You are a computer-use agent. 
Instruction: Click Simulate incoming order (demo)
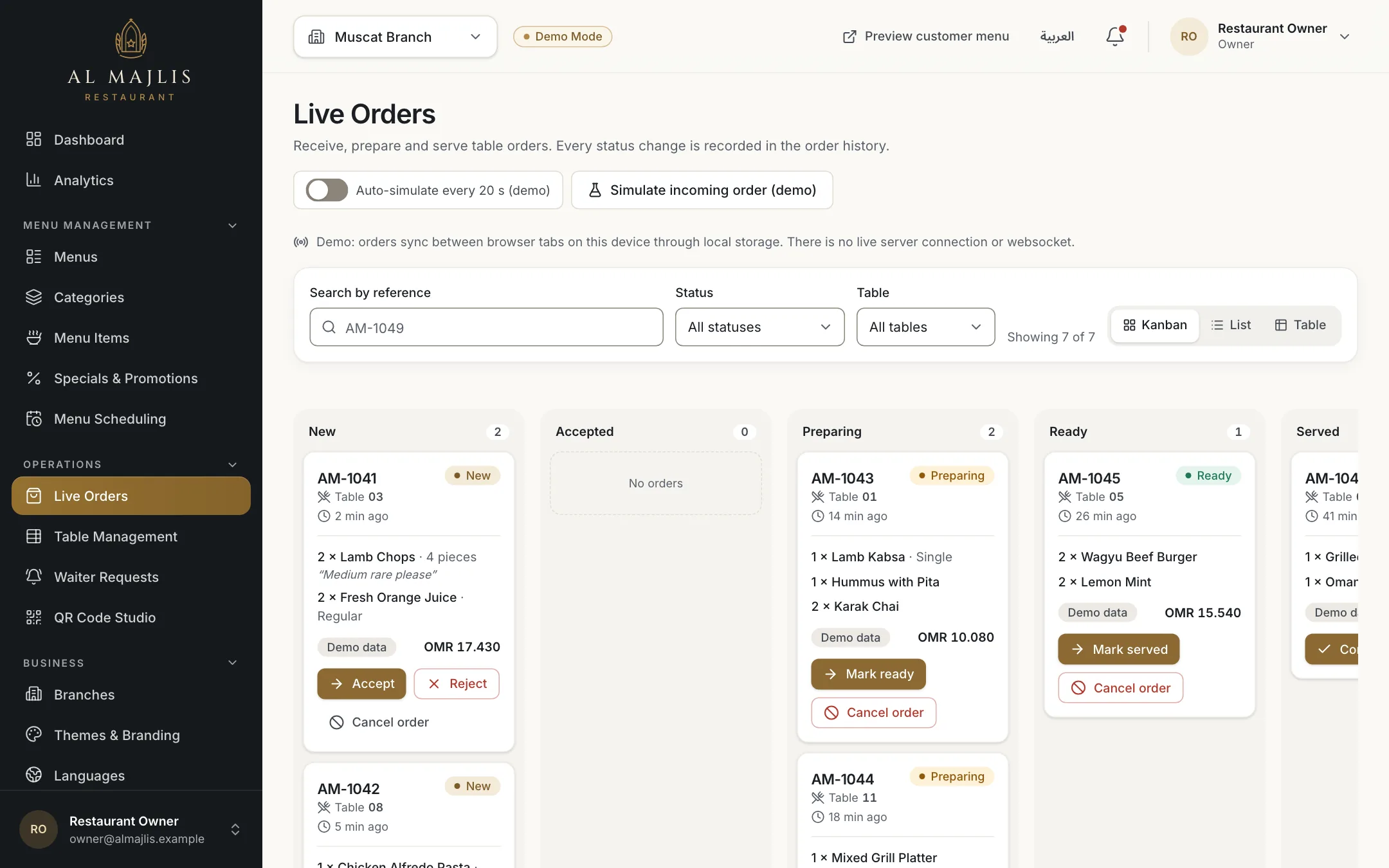702,190
